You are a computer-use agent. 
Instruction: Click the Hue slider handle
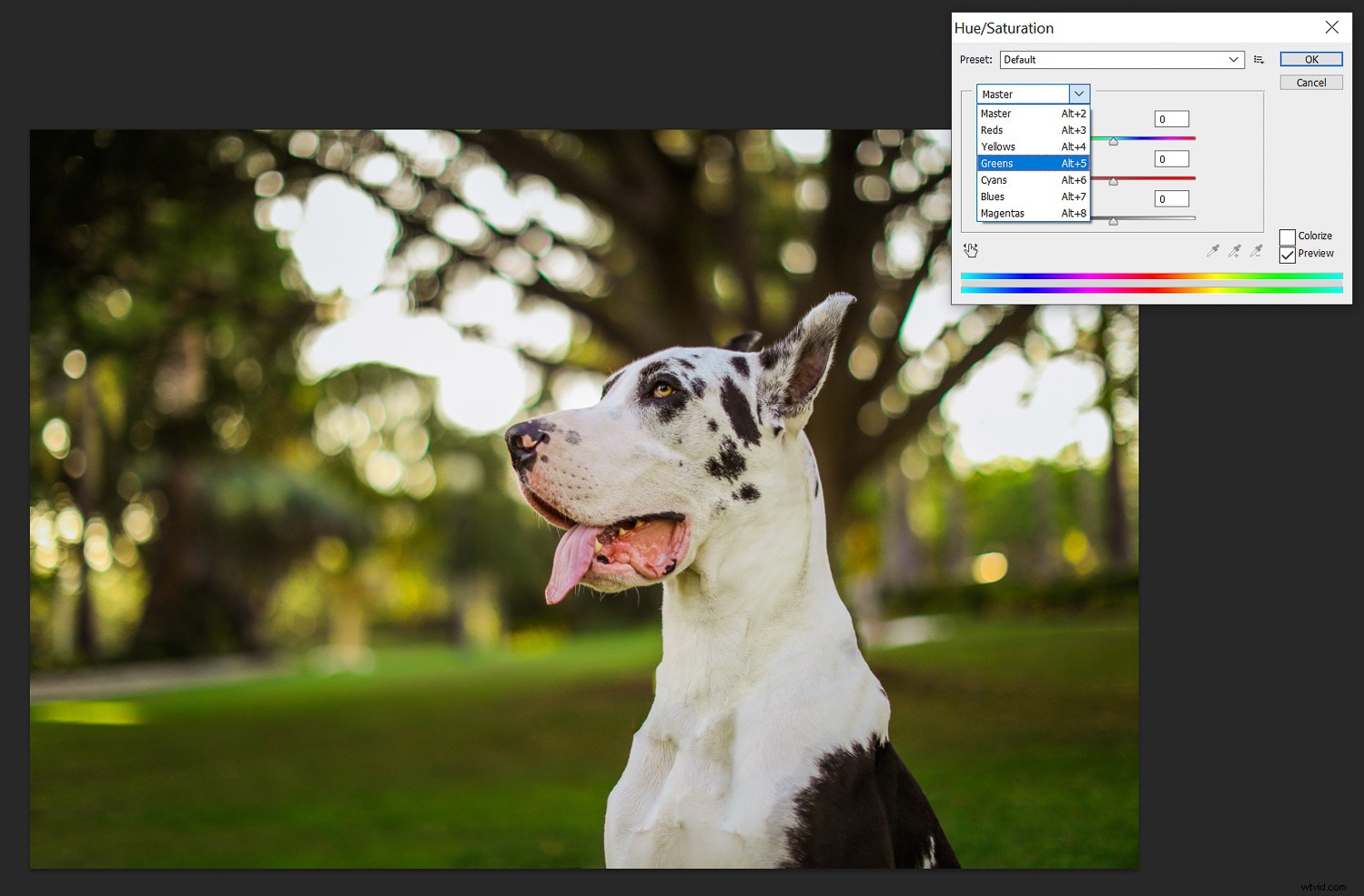(x=1114, y=140)
